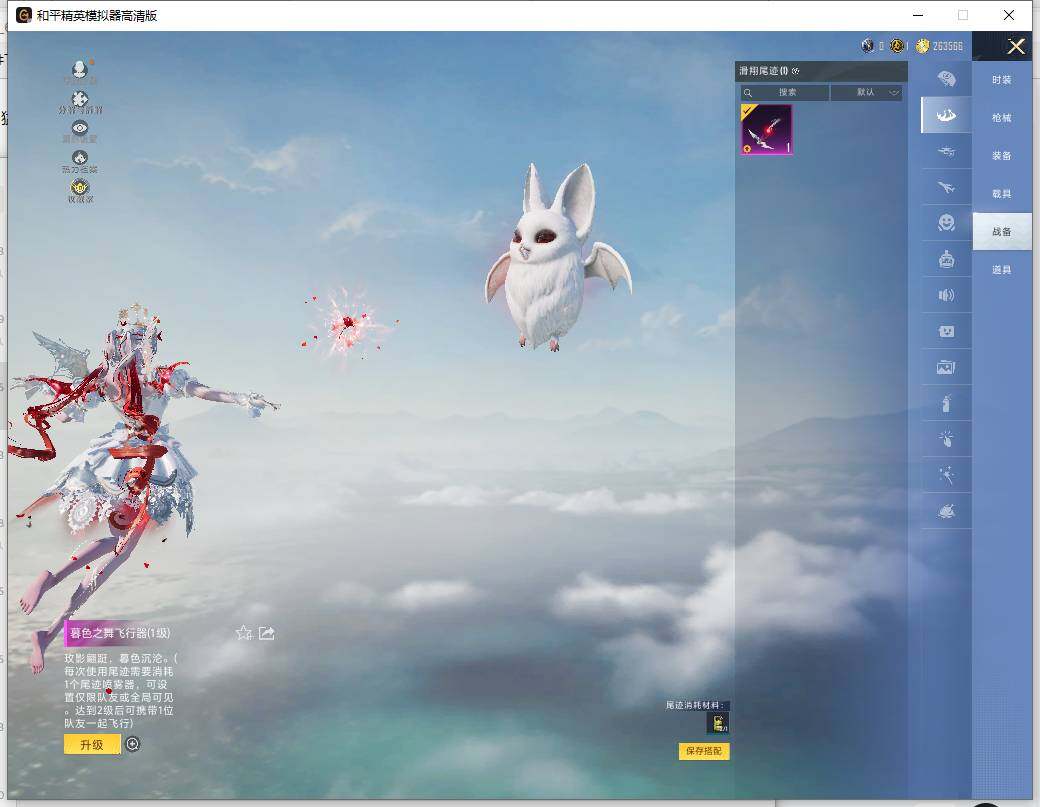Open the 枪械 firearms tab
Image resolution: width=1040 pixels, height=807 pixels.
click(1002, 117)
